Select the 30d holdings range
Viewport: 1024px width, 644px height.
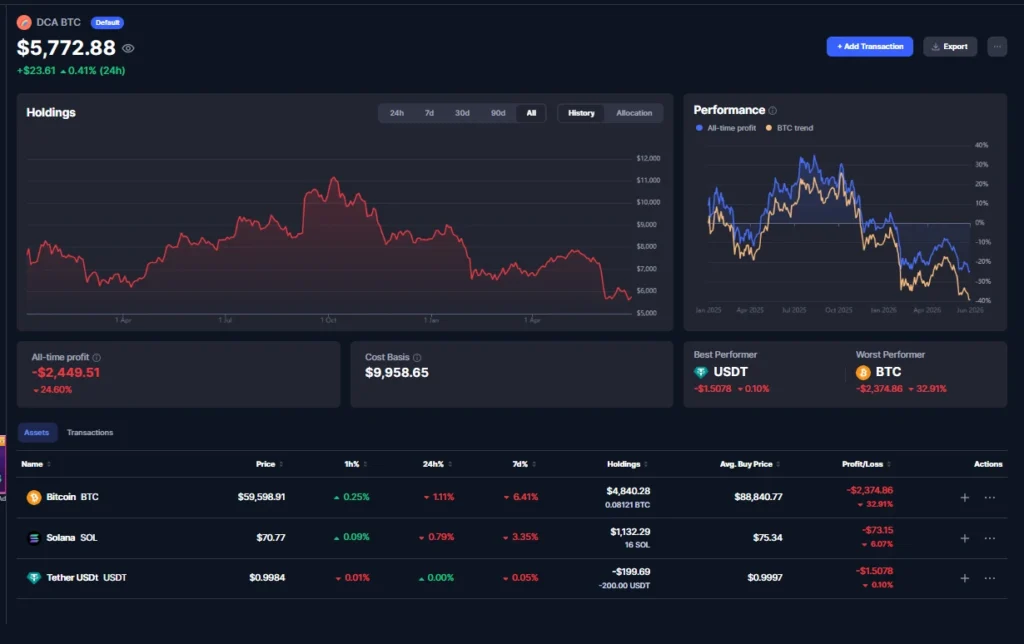point(462,113)
